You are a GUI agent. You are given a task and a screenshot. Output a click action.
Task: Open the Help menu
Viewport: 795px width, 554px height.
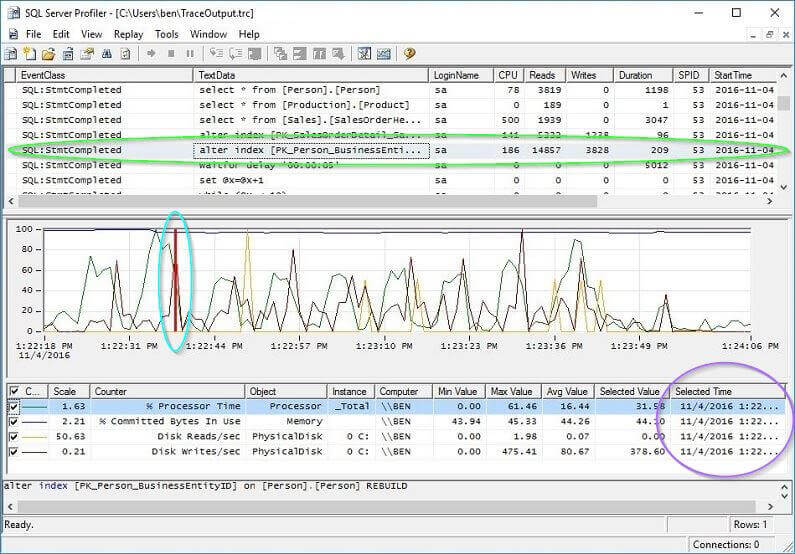[x=249, y=34]
